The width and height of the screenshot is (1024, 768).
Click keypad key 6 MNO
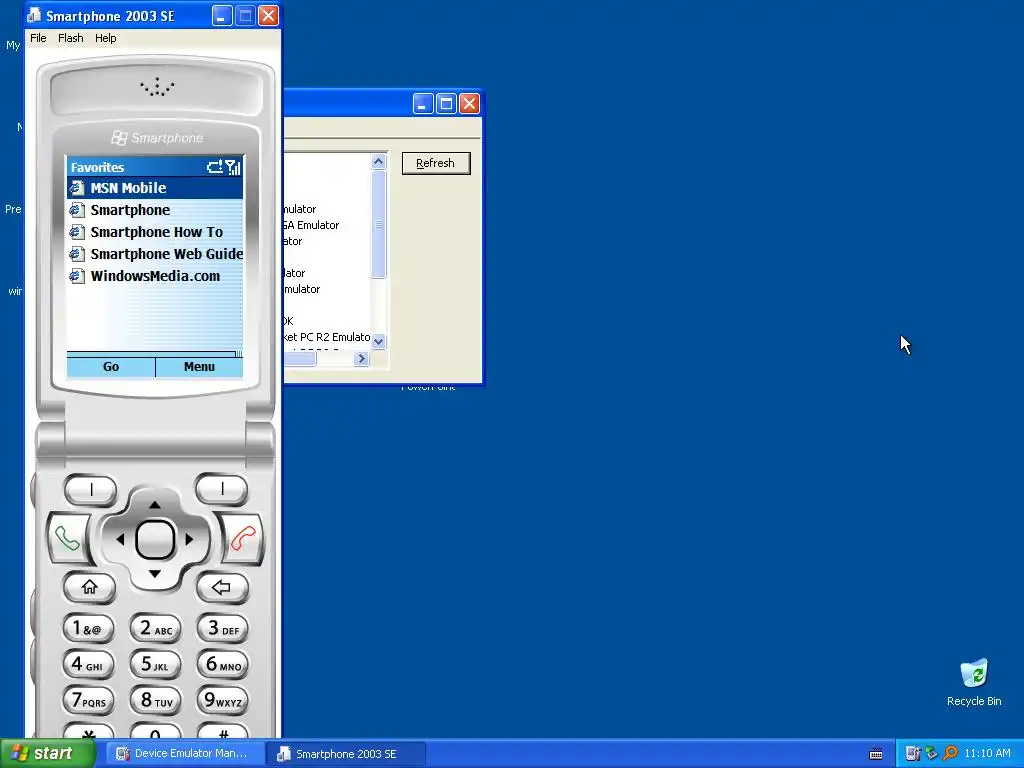click(223, 664)
